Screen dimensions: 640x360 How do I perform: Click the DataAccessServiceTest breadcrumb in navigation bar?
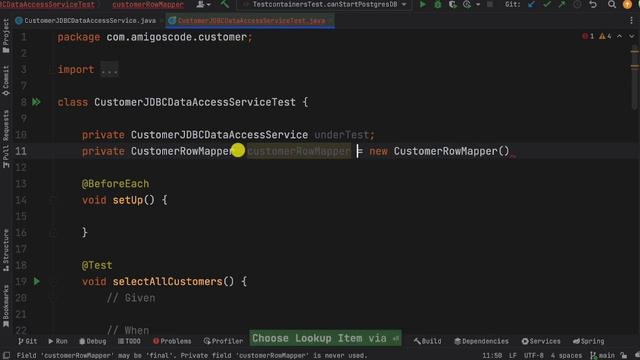[x=47, y=4]
